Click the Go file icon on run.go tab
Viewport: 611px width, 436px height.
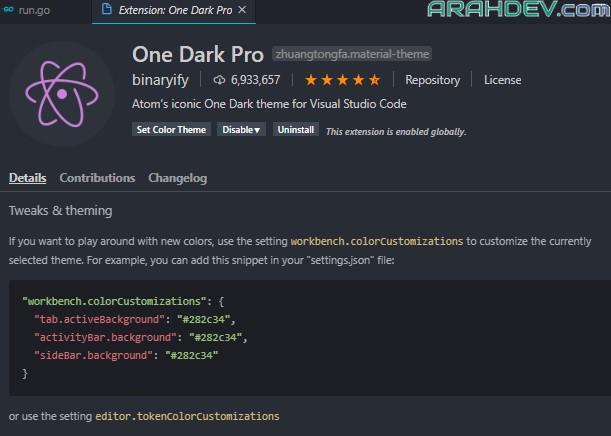(x=8, y=11)
